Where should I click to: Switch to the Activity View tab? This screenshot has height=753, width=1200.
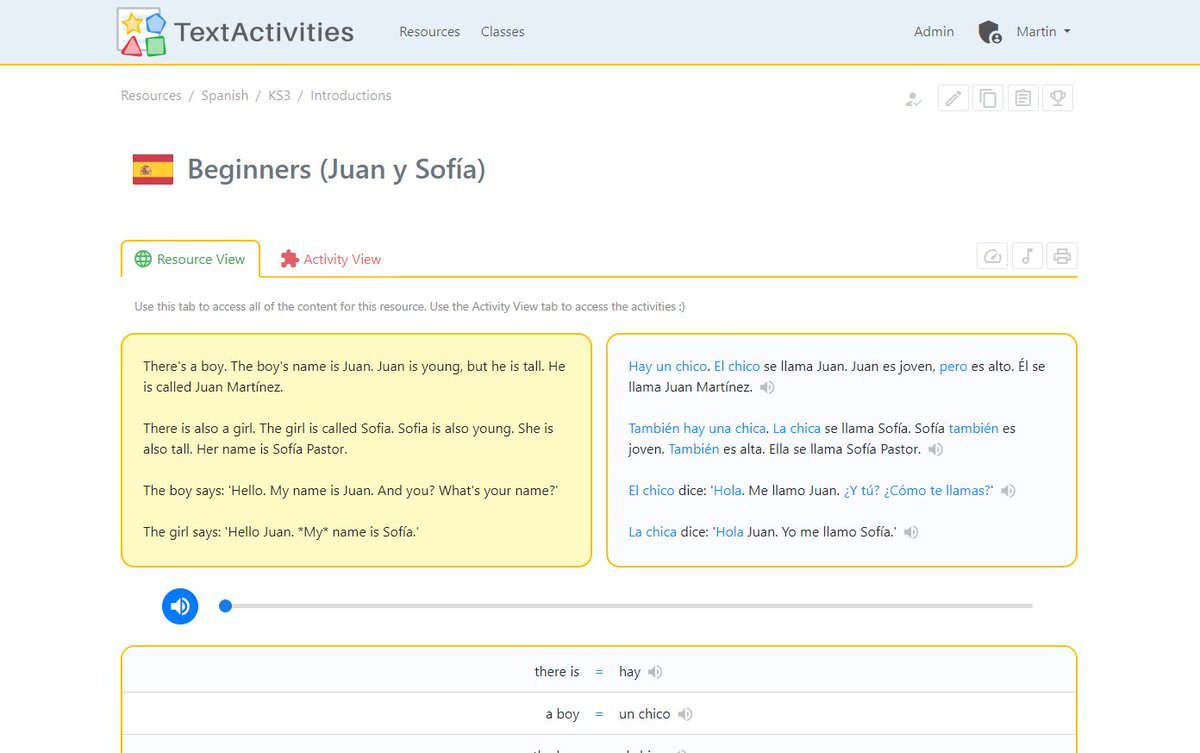coord(331,259)
